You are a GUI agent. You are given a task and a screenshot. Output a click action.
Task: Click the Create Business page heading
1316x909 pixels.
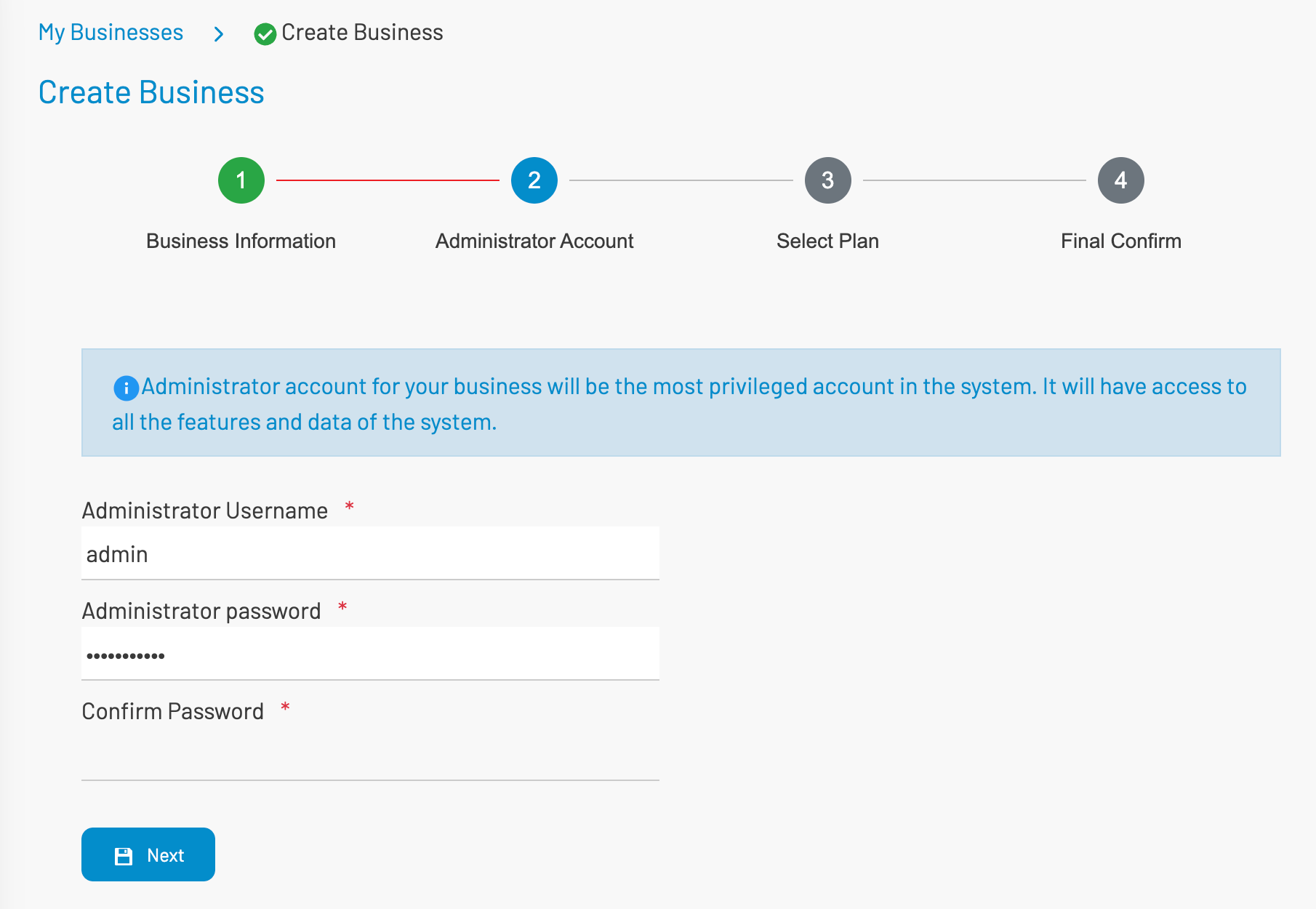(x=151, y=92)
